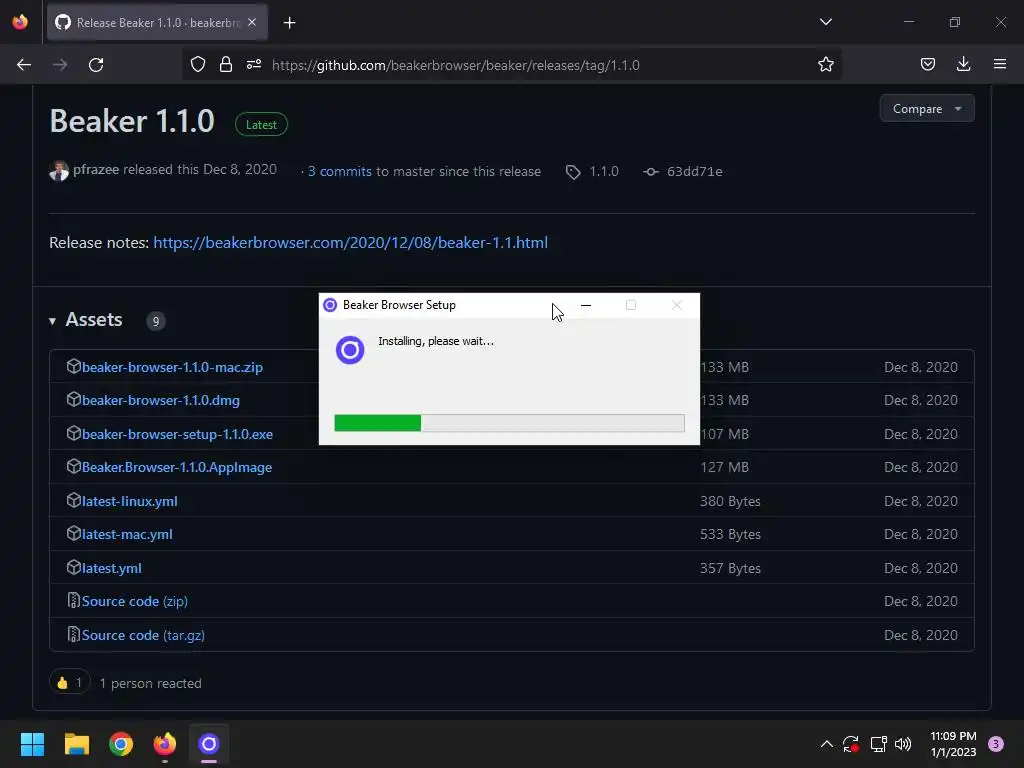
Task: Launch Google Chrome from taskbar
Action: click(121, 744)
